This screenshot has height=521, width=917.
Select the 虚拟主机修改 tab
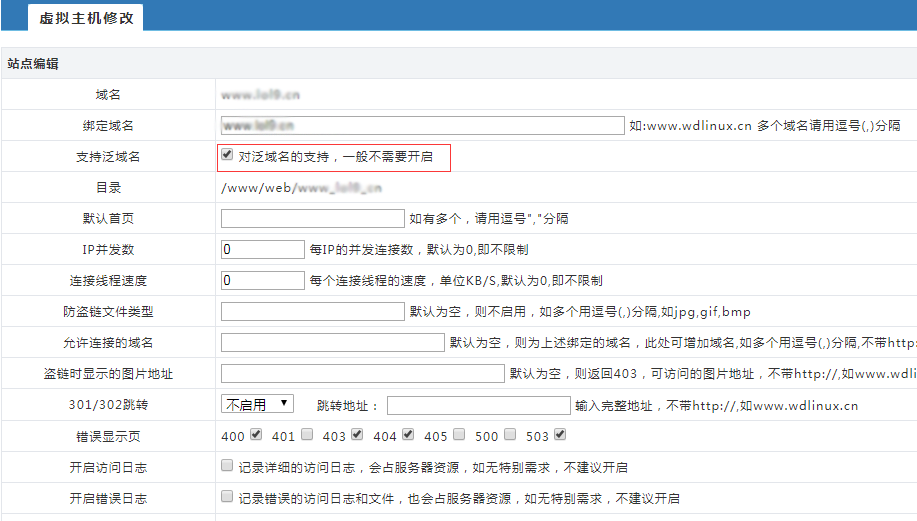86,18
